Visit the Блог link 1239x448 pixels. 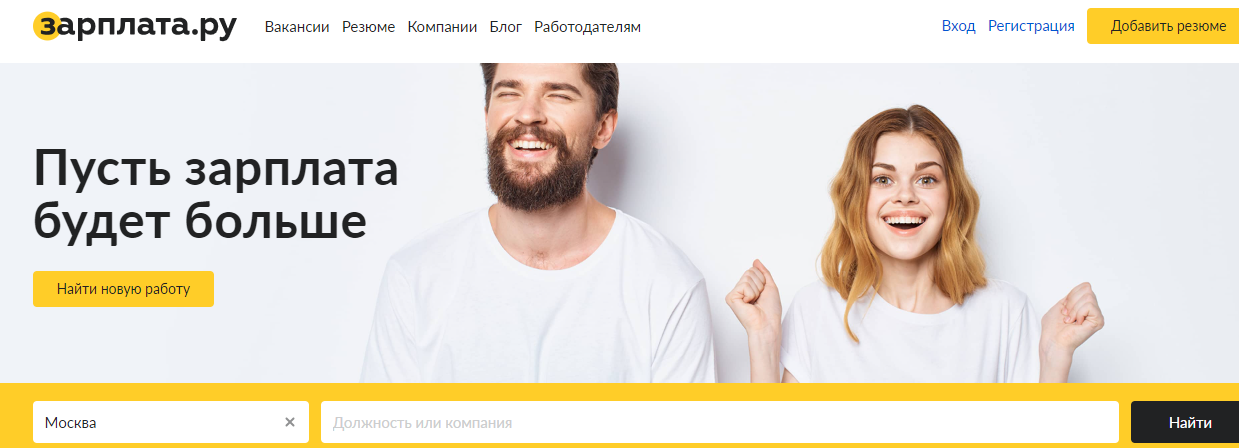506,27
